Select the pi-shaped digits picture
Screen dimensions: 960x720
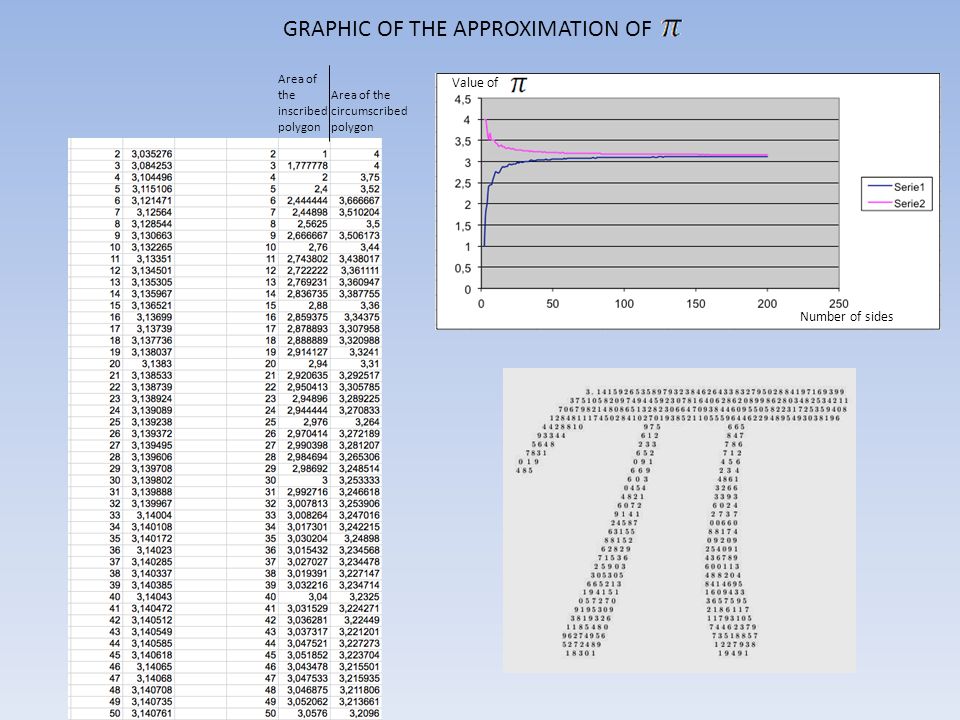tap(679, 520)
